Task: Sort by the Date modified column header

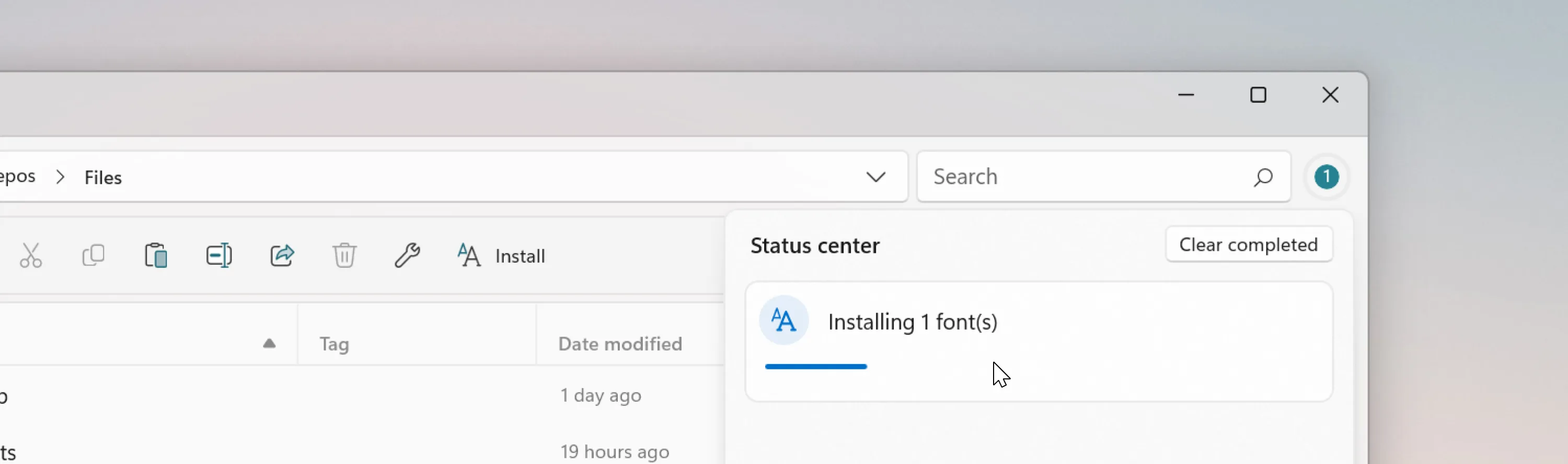Action: pos(619,343)
